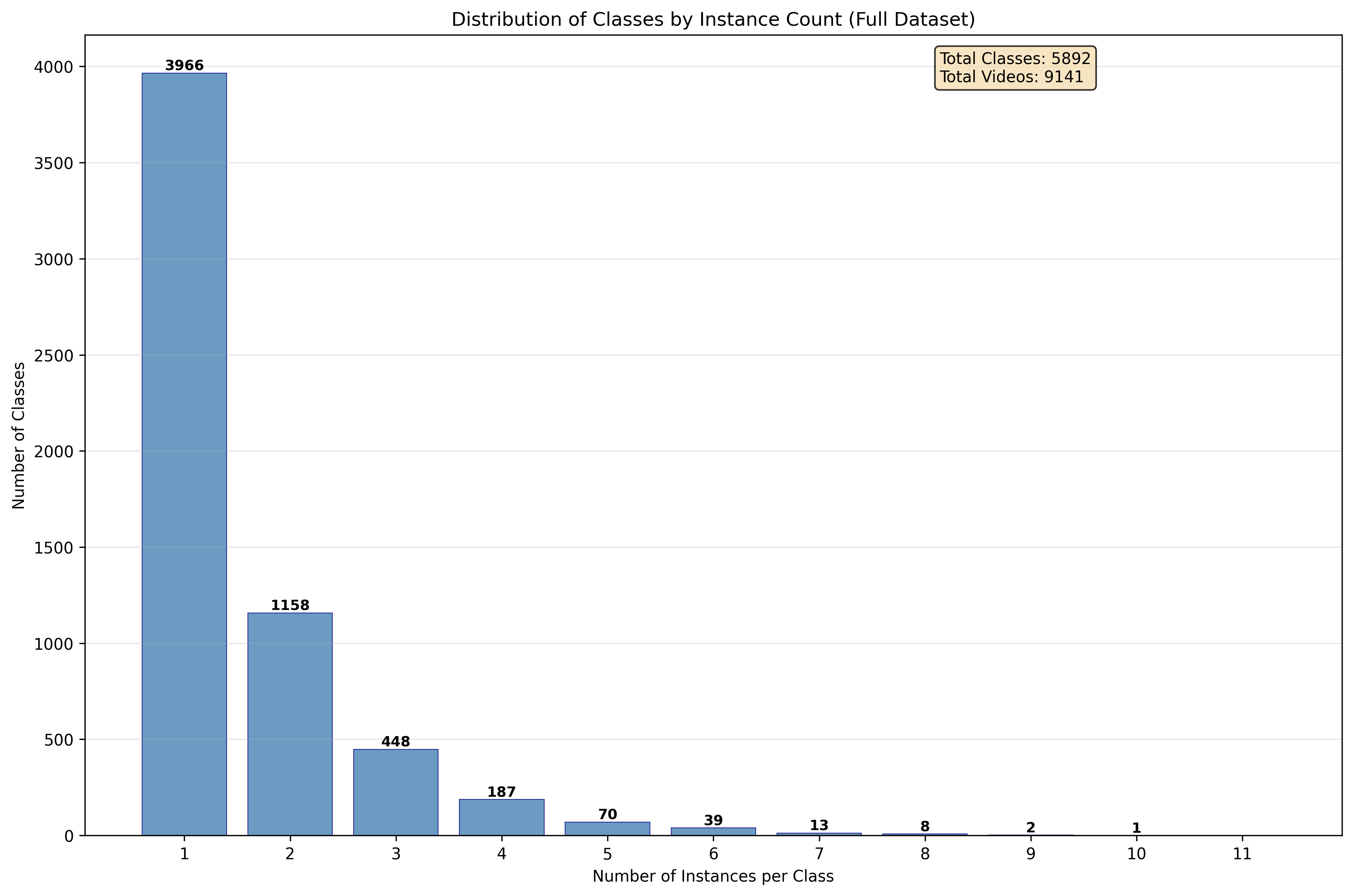Click the chart title text
This screenshot has height=896, width=1353.
pyautogui.click(x=713, y=19)
